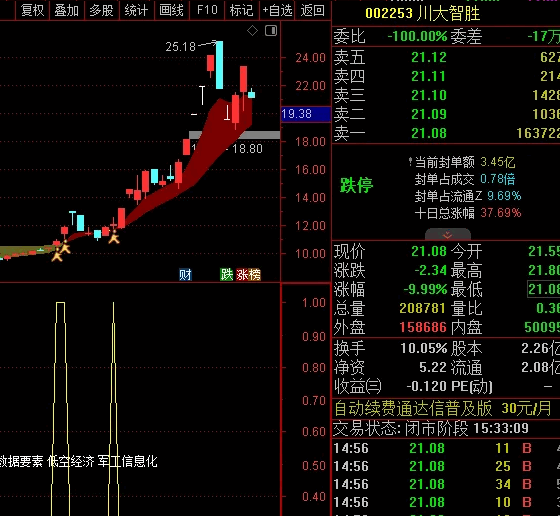The height and width of the screenshot is (516, 560).
Task: Click the 卖一 price 21.08
Action: tap(429, 133)
